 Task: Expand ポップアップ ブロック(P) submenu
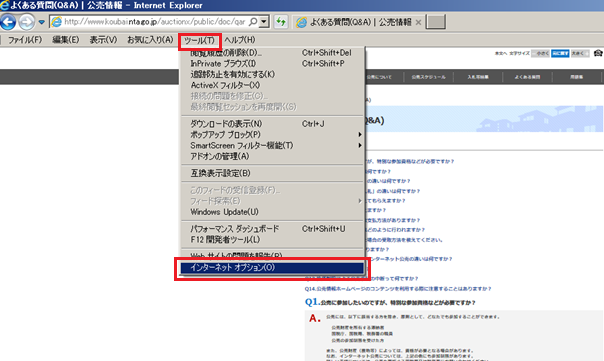pos(272,134)
